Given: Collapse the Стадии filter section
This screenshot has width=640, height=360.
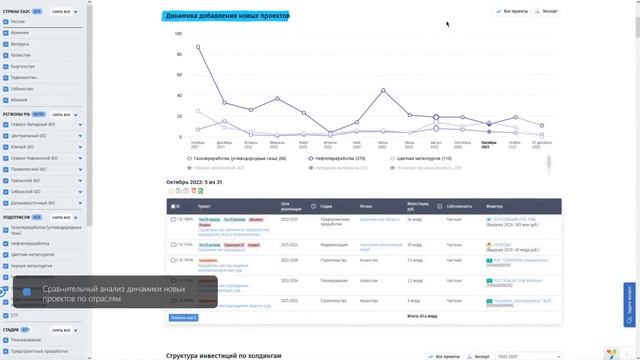Looking at the screenshot, I should (x=76, y=330).
